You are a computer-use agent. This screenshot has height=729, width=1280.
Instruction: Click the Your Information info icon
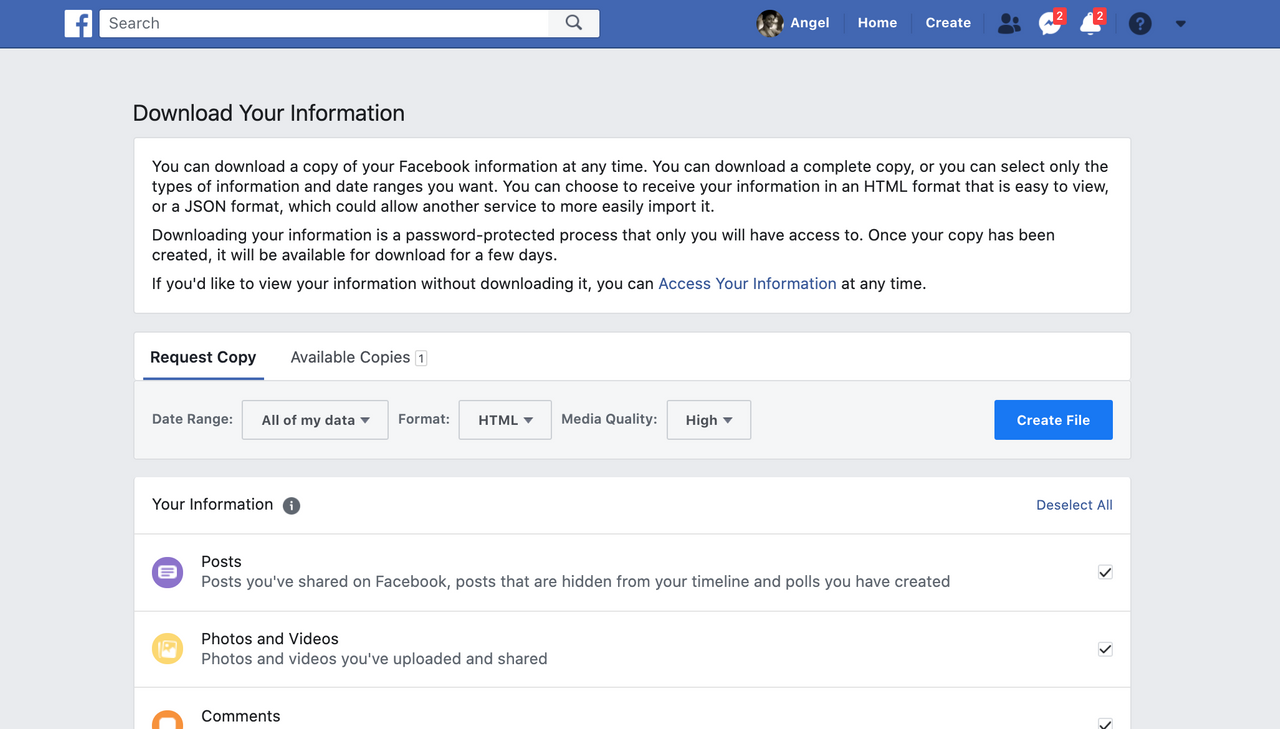click(291, 505)
